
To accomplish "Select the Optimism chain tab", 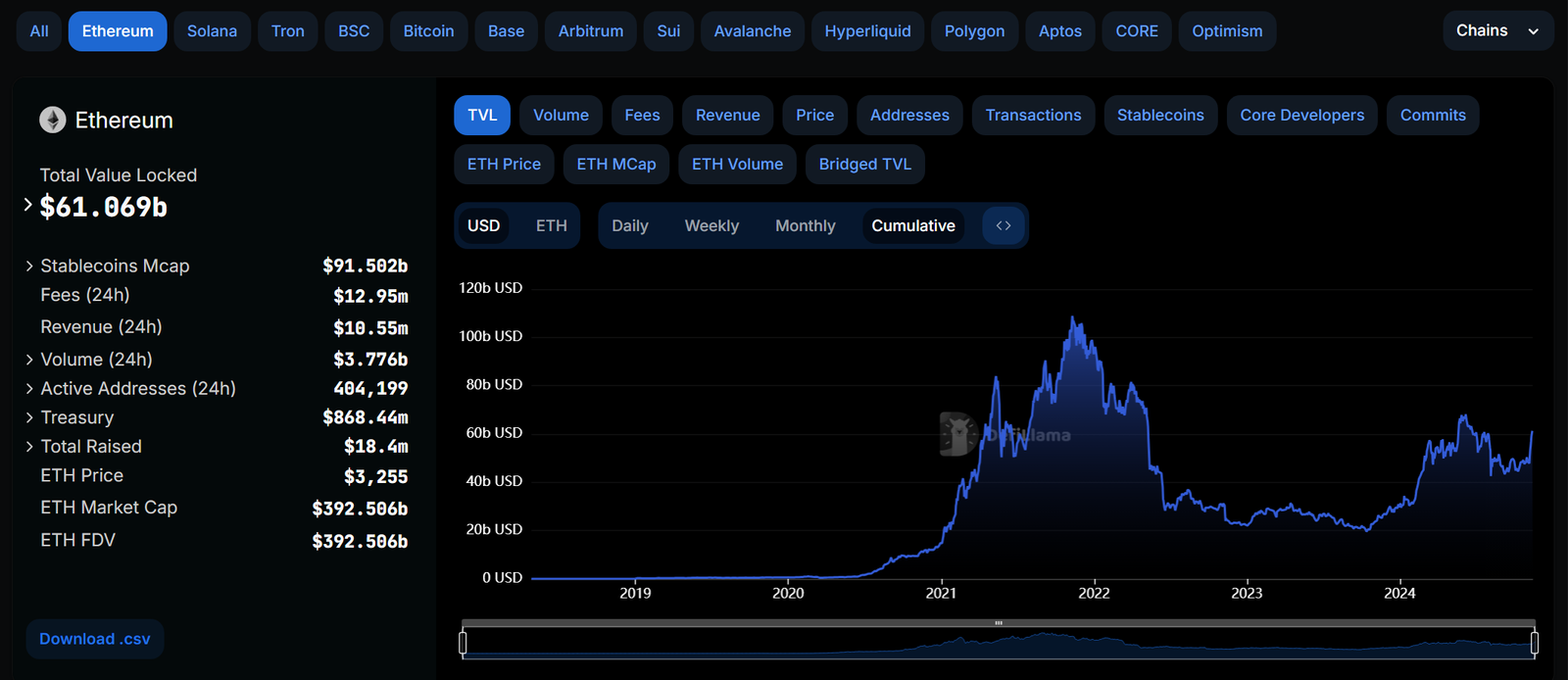I will 1227,30.
